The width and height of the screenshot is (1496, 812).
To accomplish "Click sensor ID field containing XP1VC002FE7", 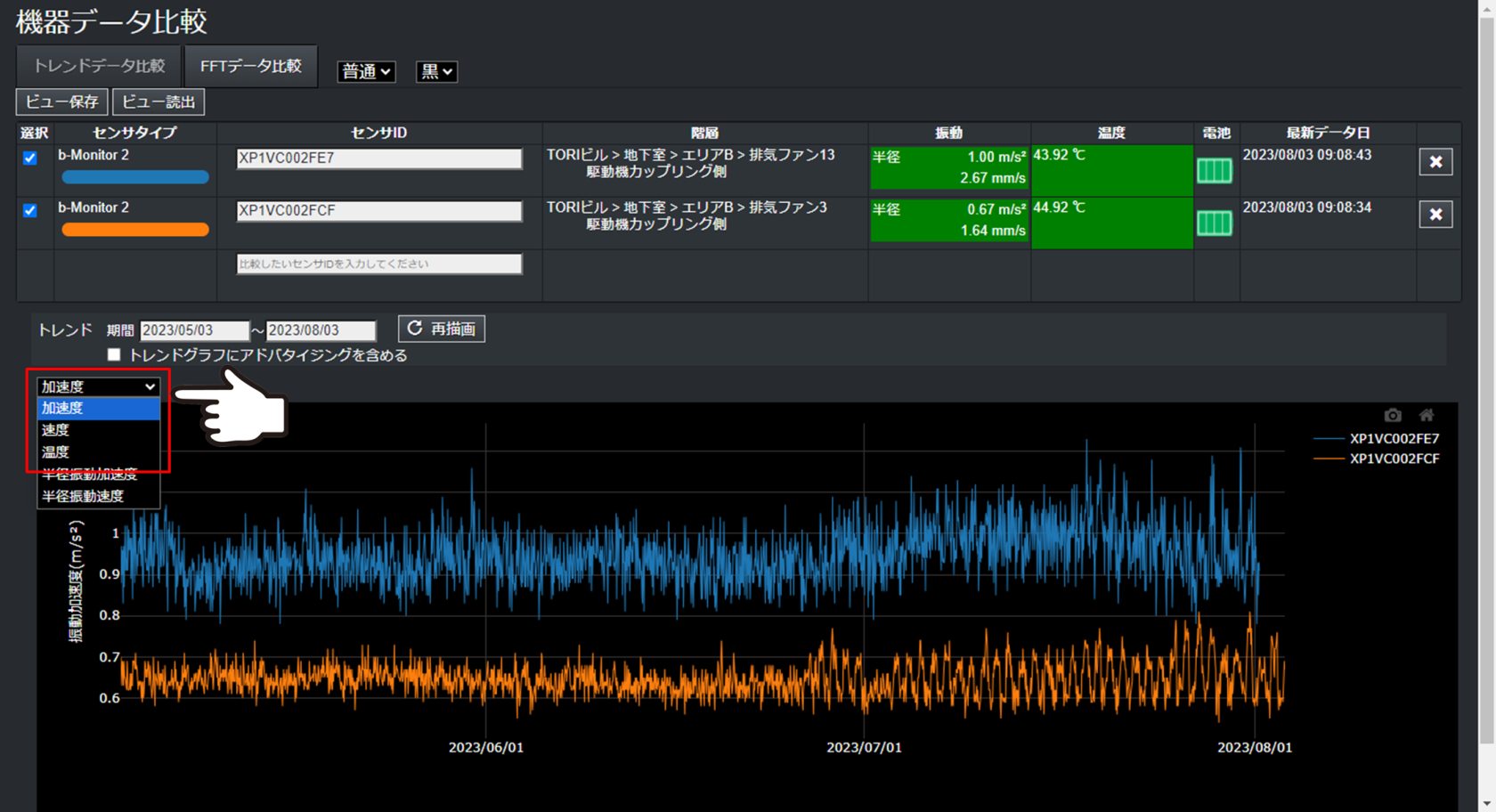I will 379,158.
